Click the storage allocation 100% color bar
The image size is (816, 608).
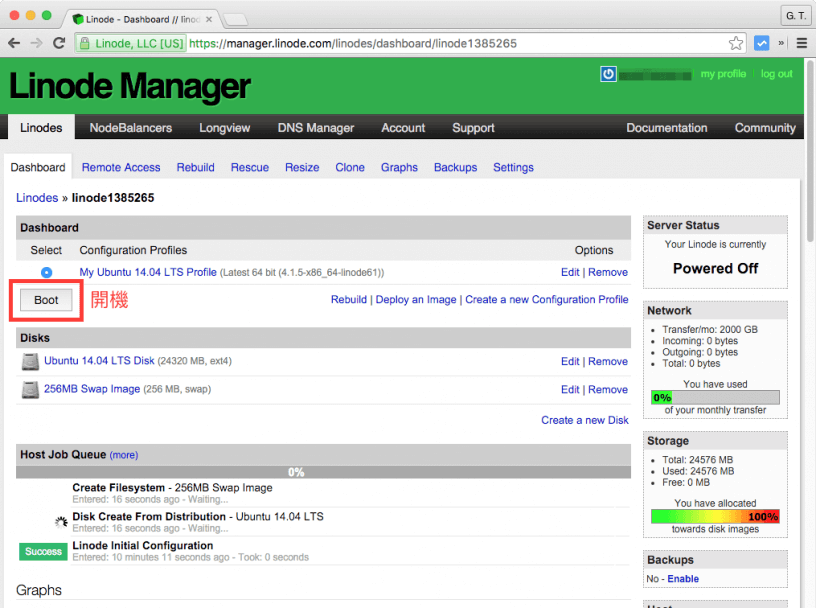click(x=714, y=517)
